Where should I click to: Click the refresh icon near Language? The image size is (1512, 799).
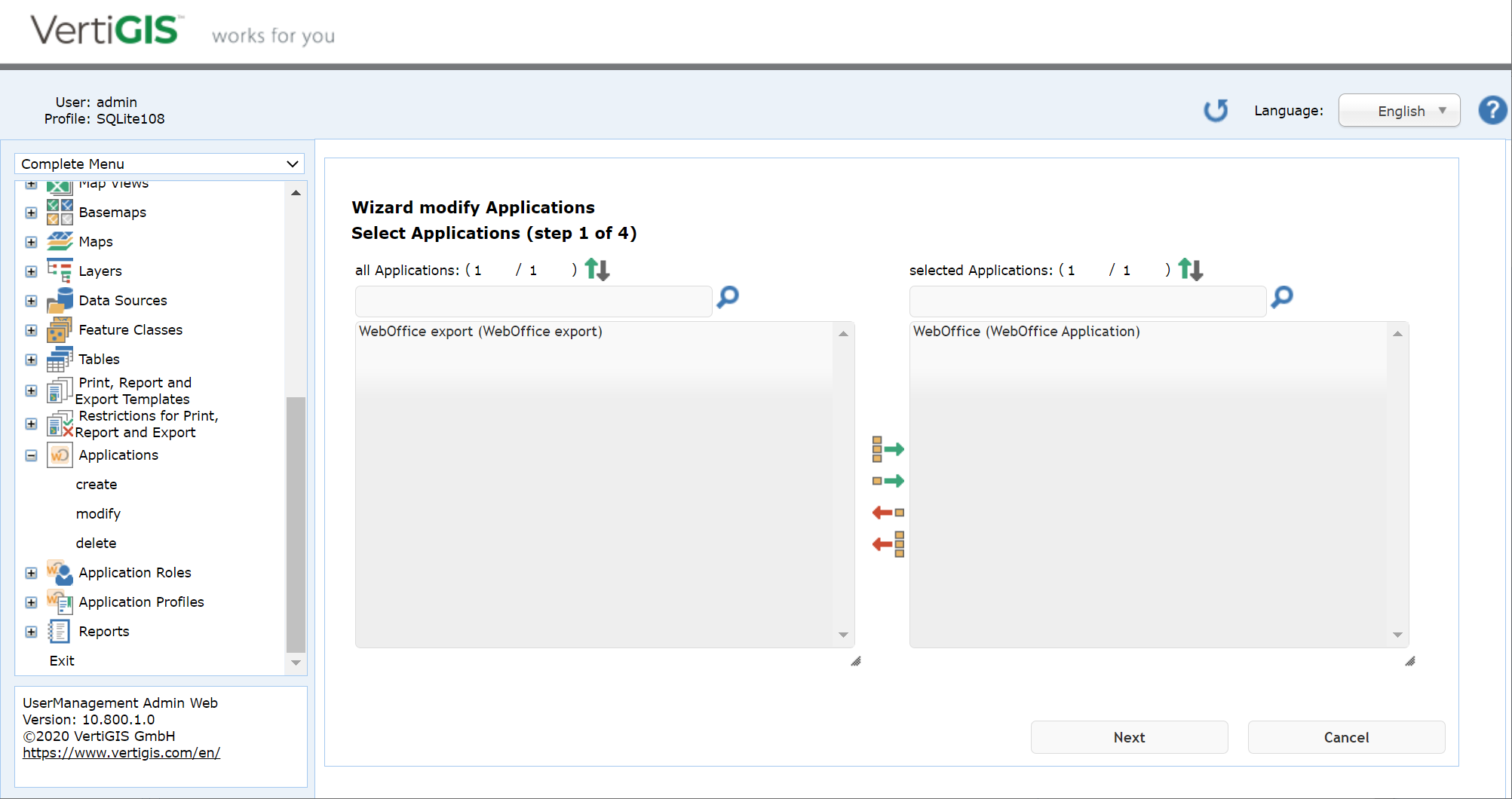tap(1216, 110)
